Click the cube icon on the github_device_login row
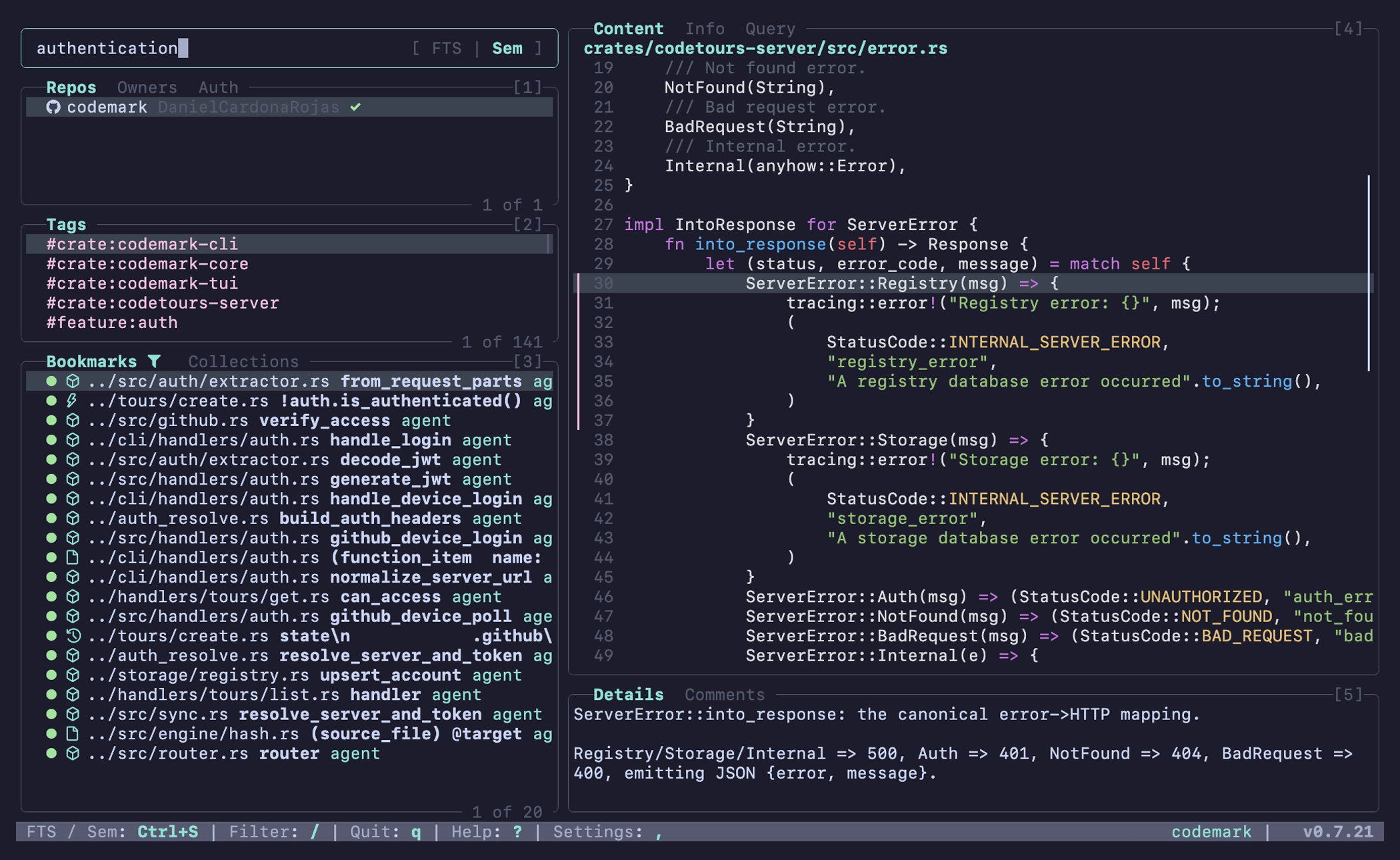 [x=73, y=538]
